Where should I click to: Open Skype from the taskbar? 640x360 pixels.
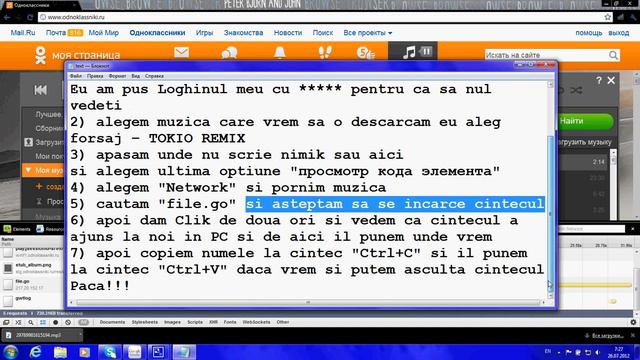point(110,352)
